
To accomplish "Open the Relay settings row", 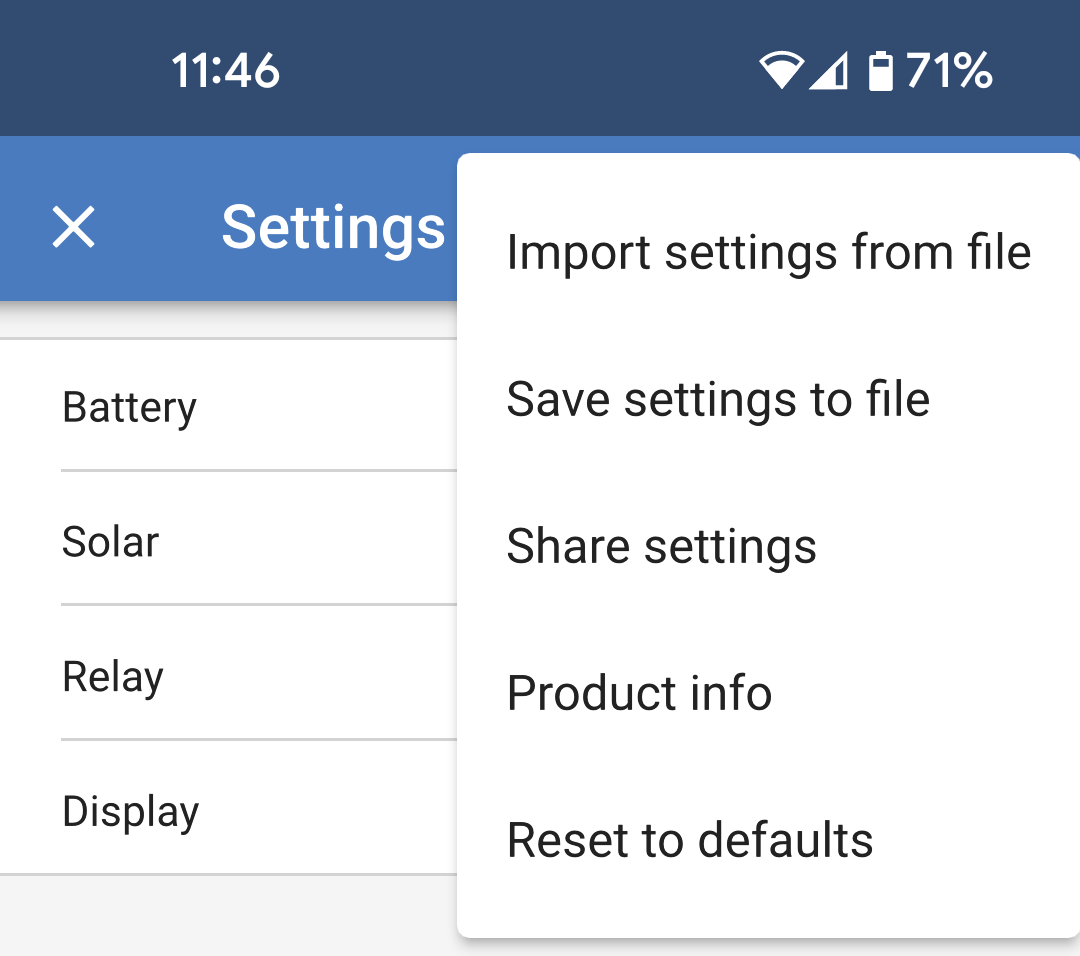I will [x=113, y=677].
